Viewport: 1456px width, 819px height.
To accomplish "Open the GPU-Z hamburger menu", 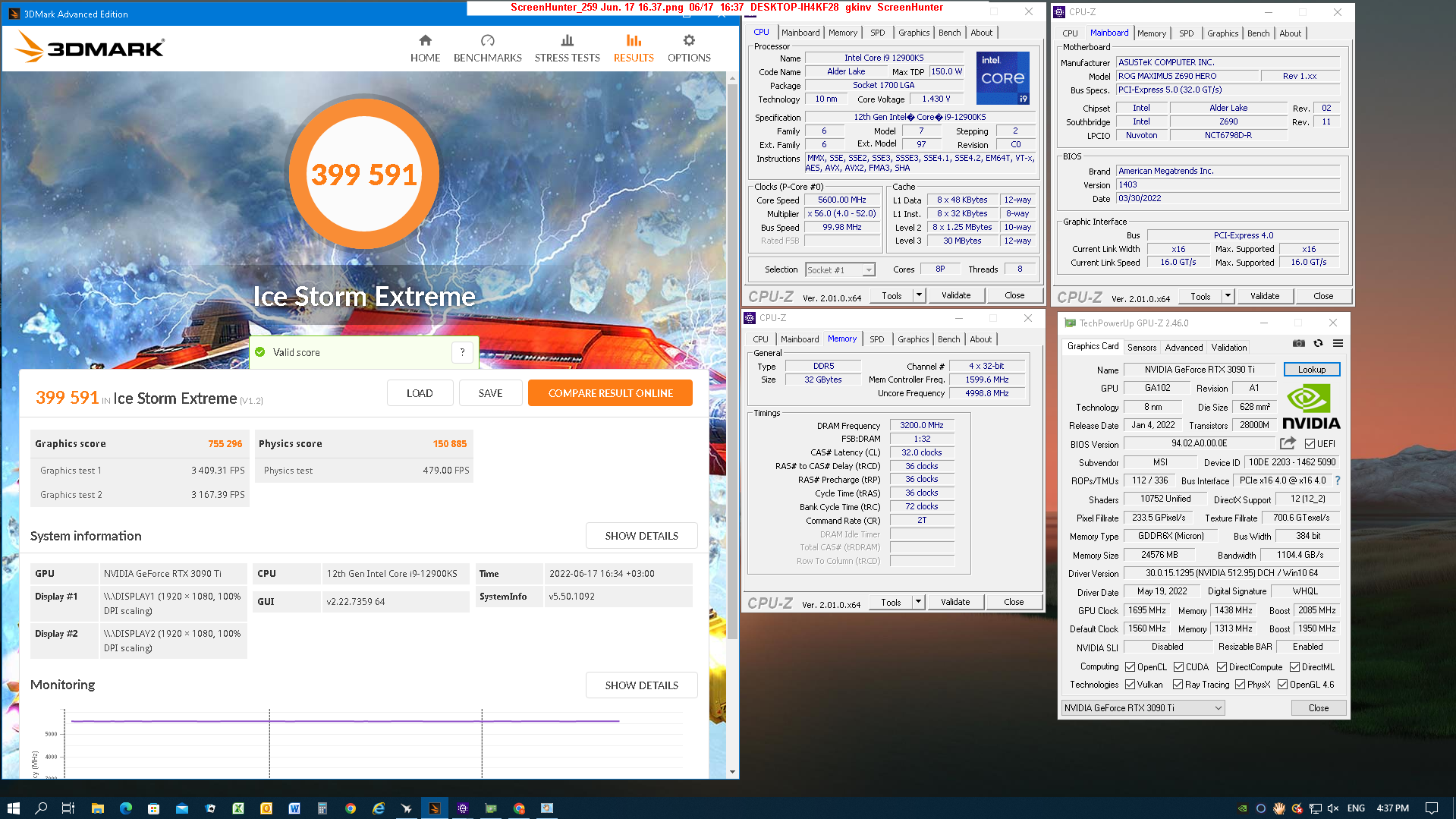I will 1338,344.
